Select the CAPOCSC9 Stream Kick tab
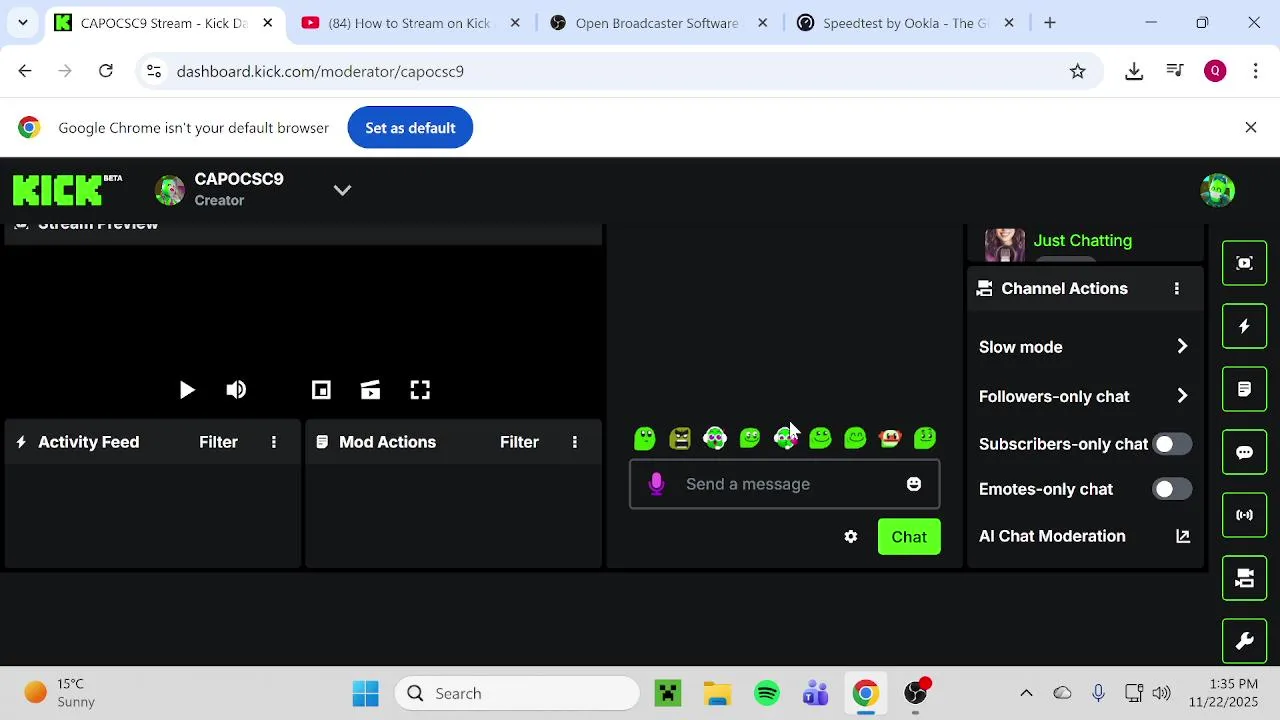This screenshot has width=1280, height=720. pos(163,23)
